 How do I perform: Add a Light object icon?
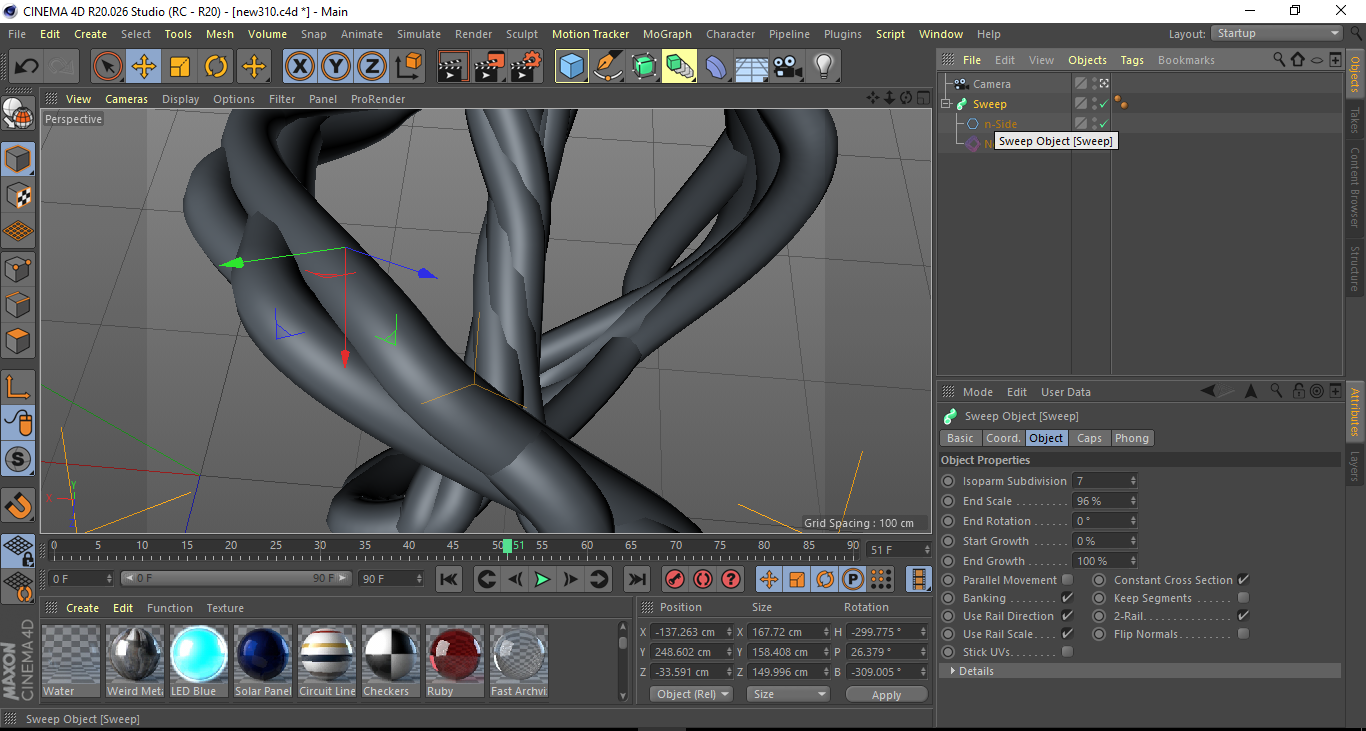pyautogui.click(x=824, y=67)
